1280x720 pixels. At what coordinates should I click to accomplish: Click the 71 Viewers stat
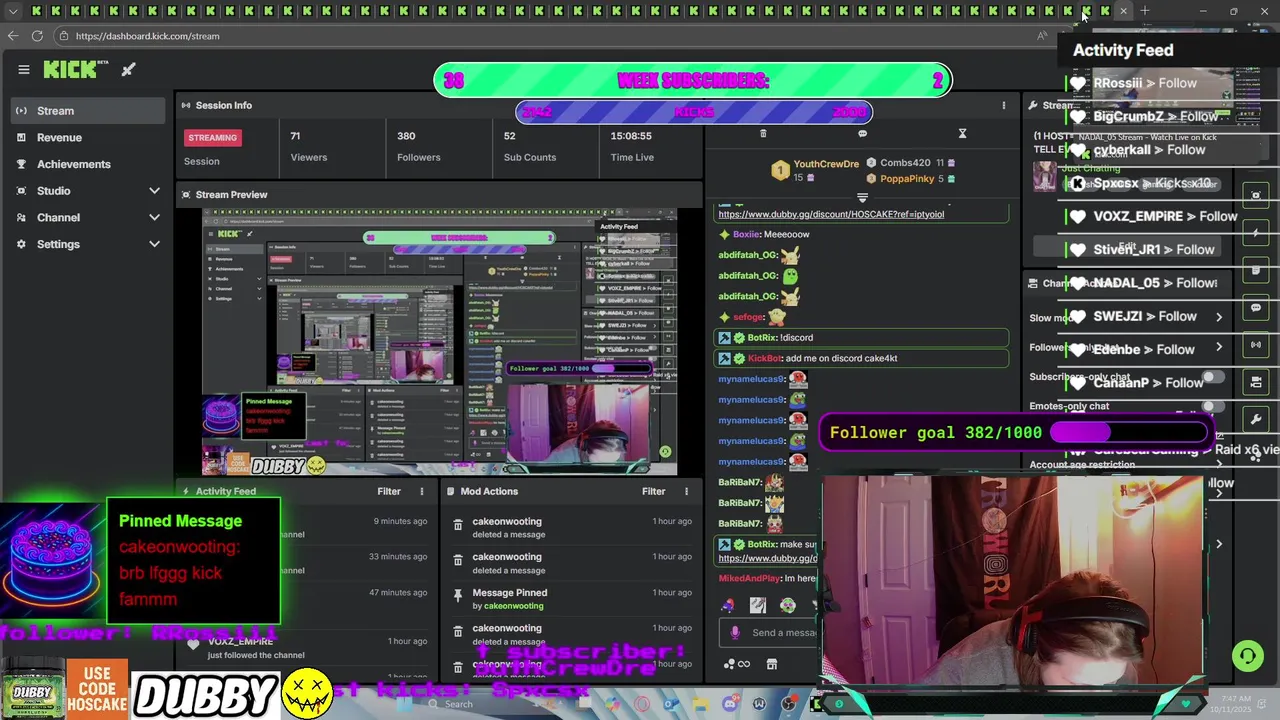tap(309, 146)
